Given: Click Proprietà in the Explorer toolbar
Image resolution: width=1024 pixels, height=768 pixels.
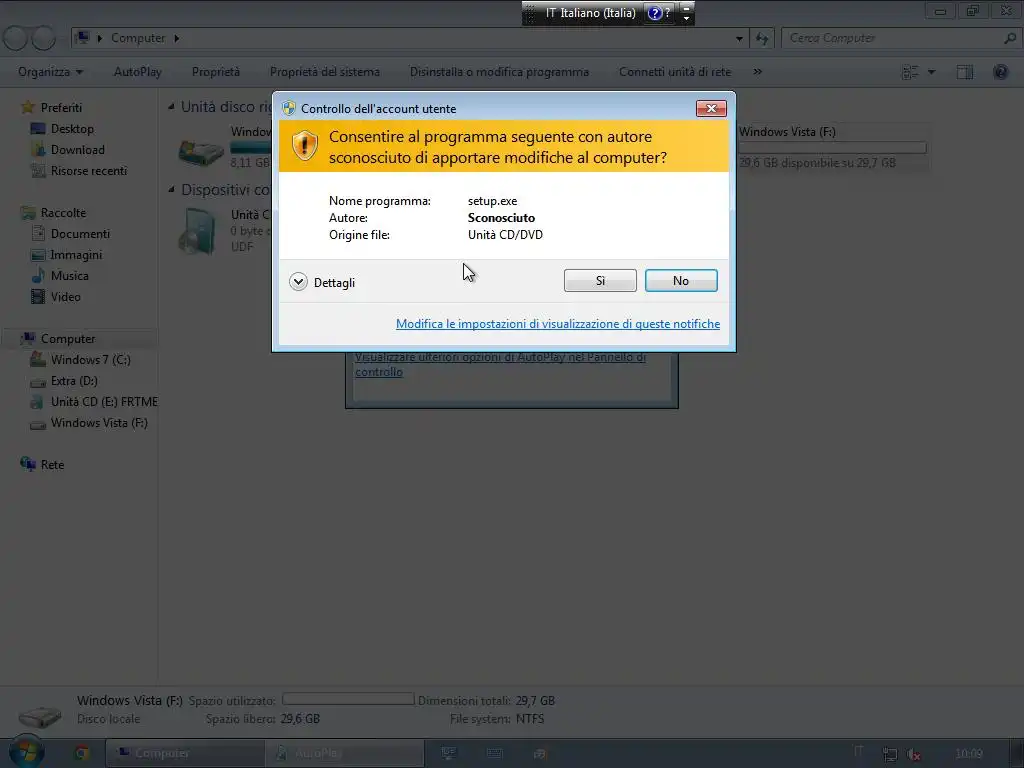Looking at the screenshot, I should tap(216, 72).
